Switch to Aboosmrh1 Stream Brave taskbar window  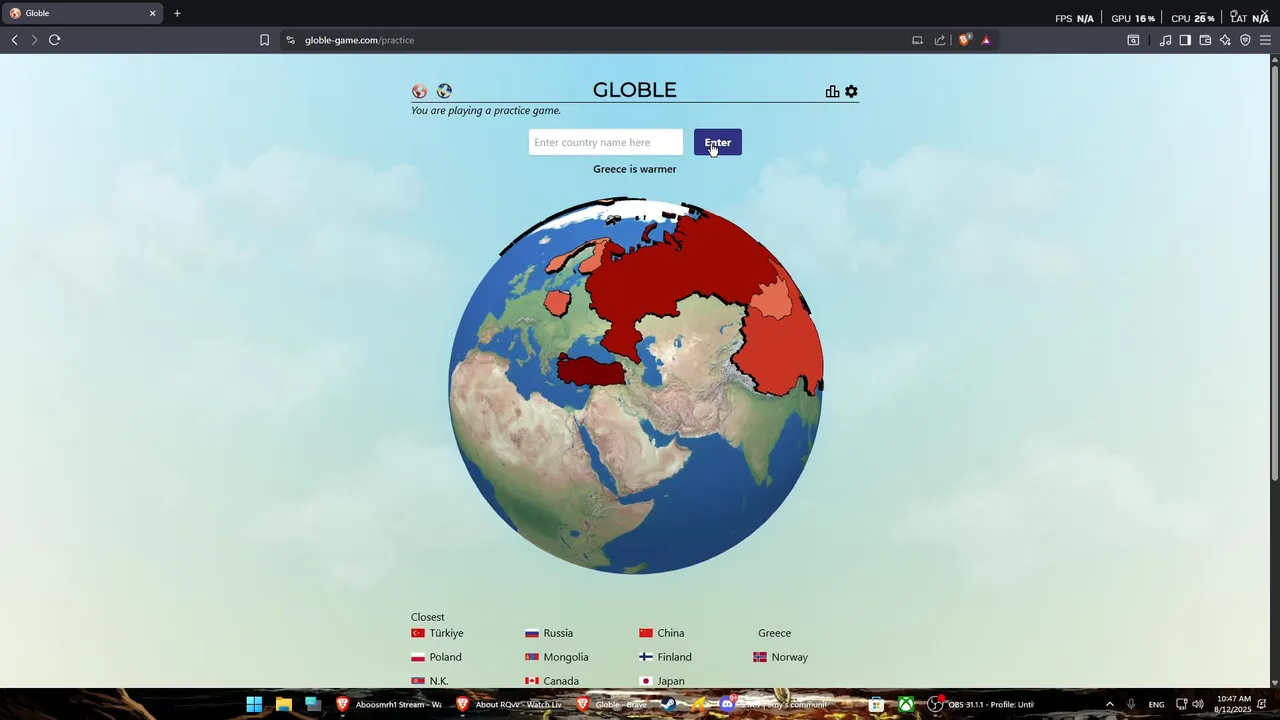coord(389,704)
